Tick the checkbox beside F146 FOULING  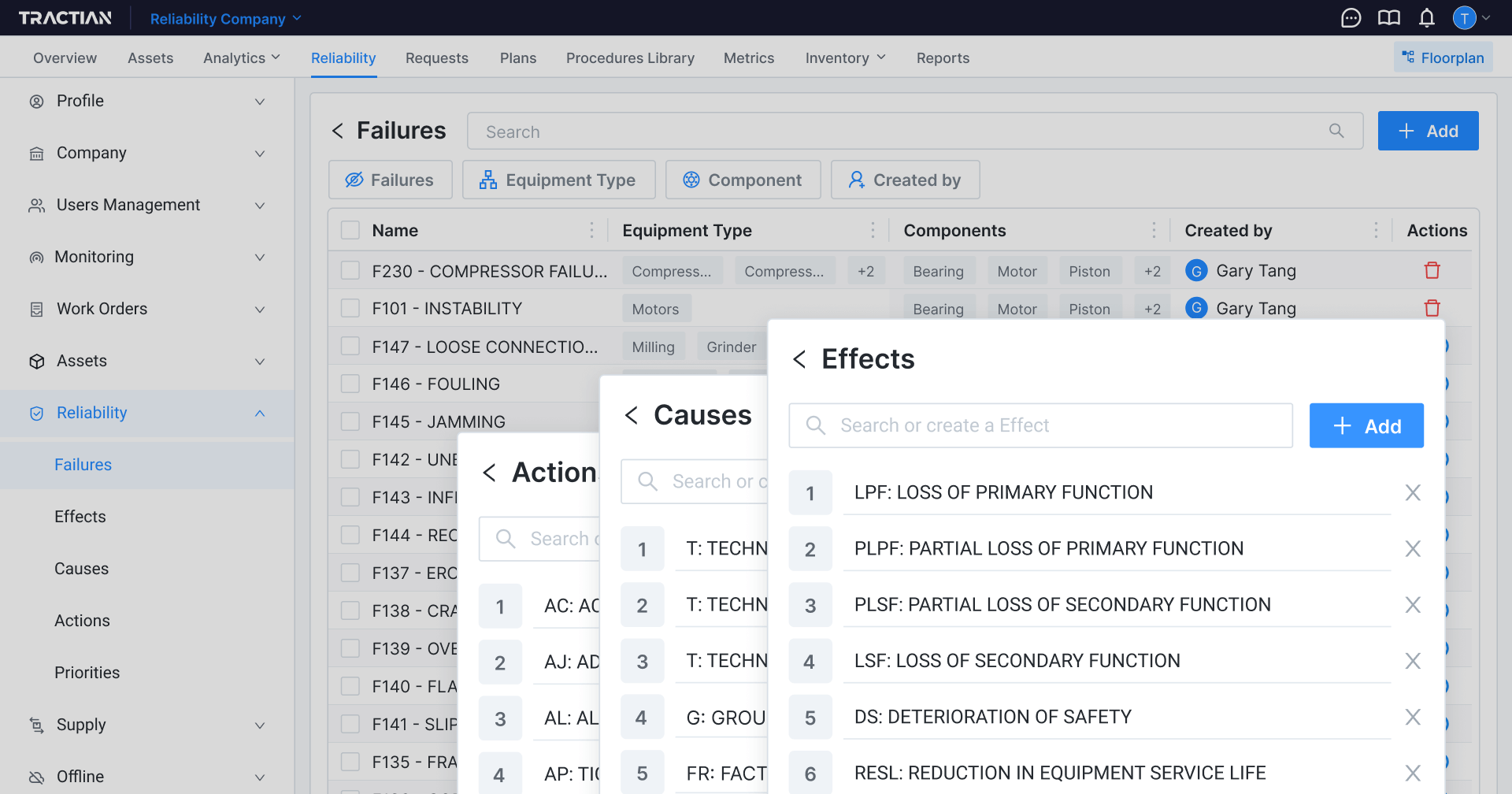(350, 384)
